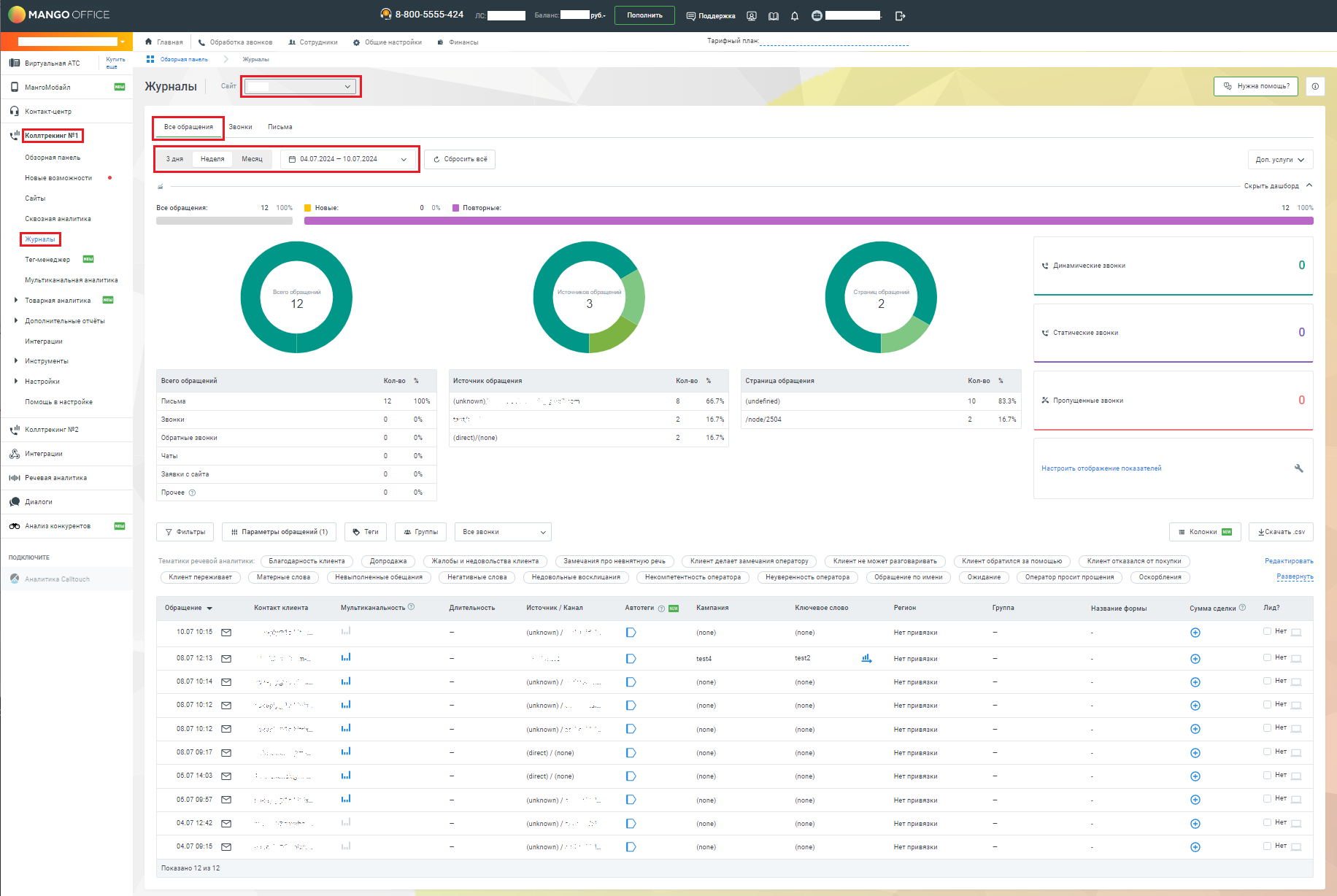Click wrench icon for indicator settings

(x=1298, y=468)
